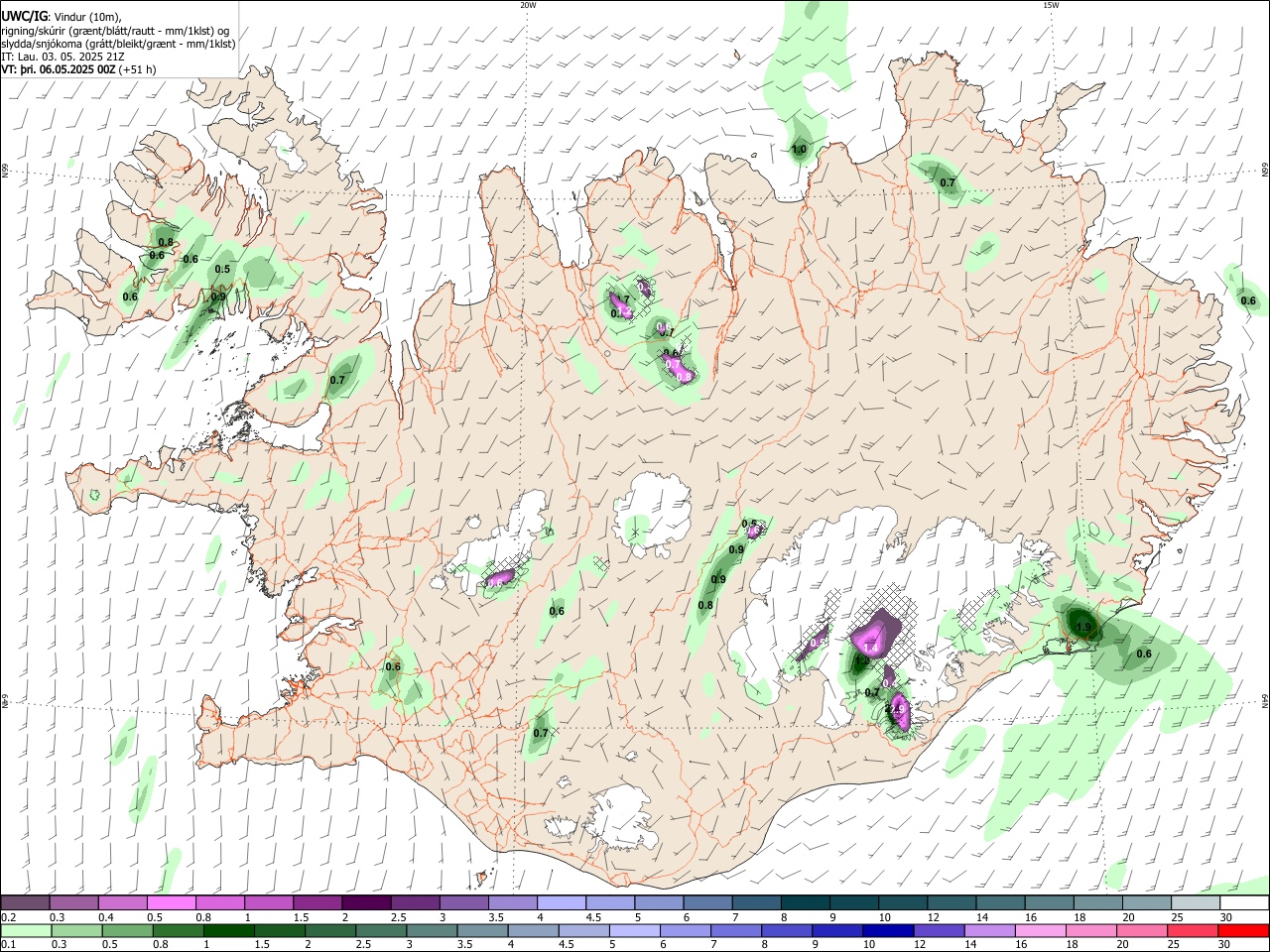Click the light lavender swatch in upper scale

(562, 902)
